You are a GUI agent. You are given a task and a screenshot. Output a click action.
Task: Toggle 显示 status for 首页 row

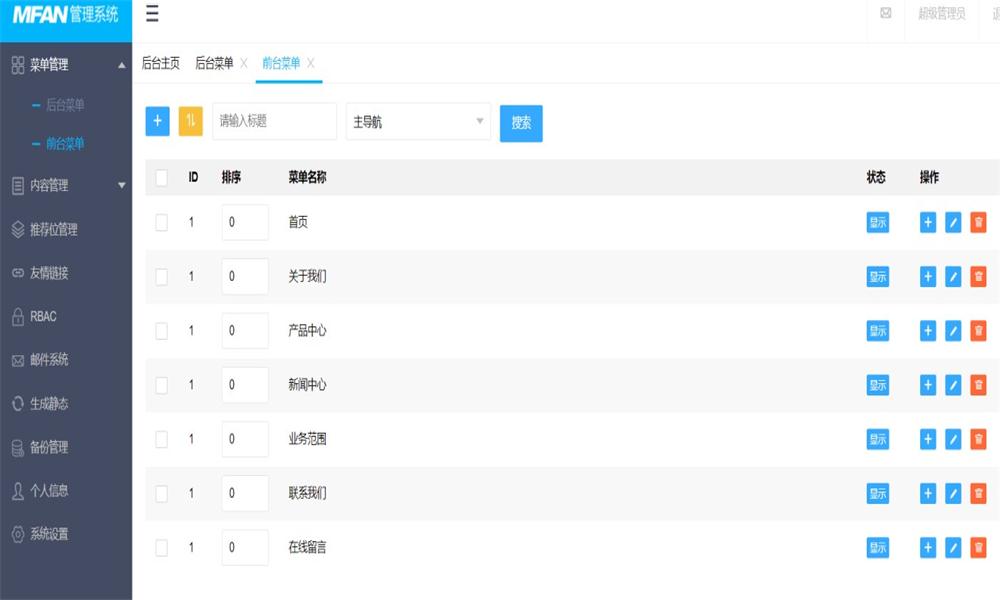click(878, 223)
